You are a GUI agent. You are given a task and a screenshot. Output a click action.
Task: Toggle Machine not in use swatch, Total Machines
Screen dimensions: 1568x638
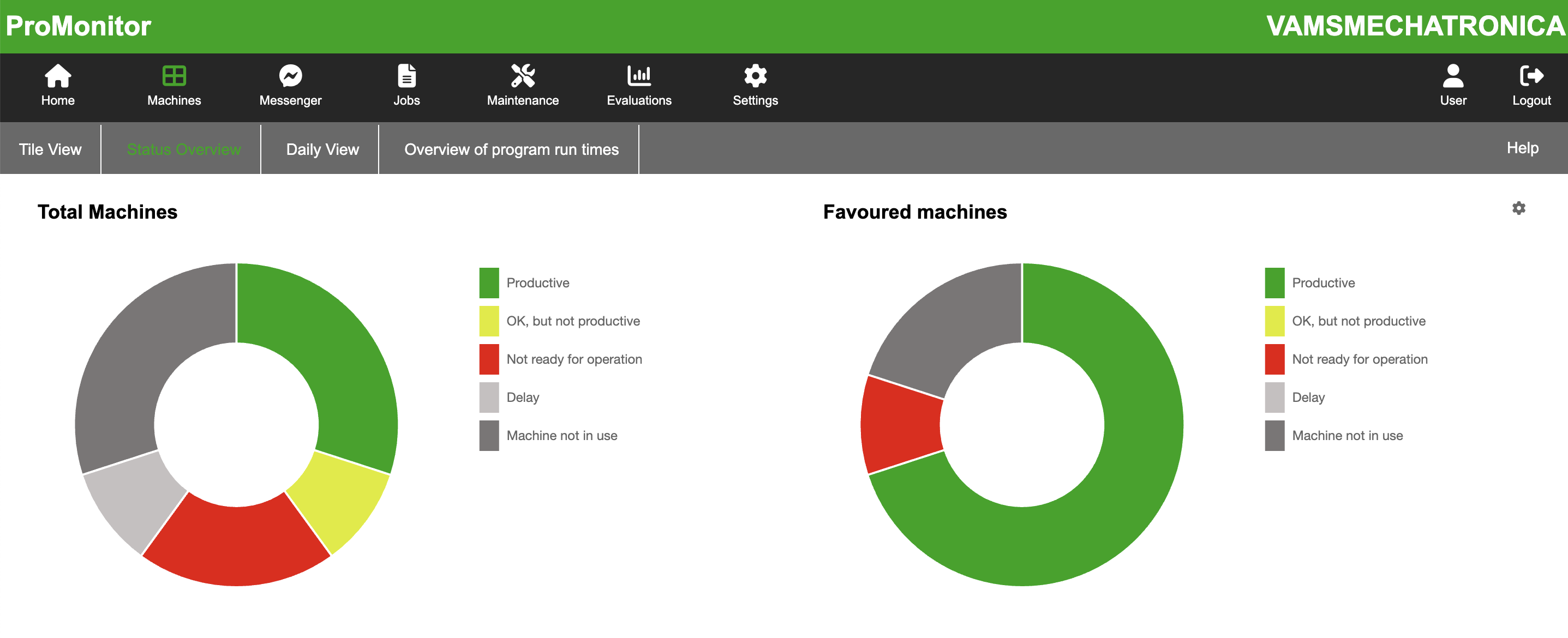489,436
